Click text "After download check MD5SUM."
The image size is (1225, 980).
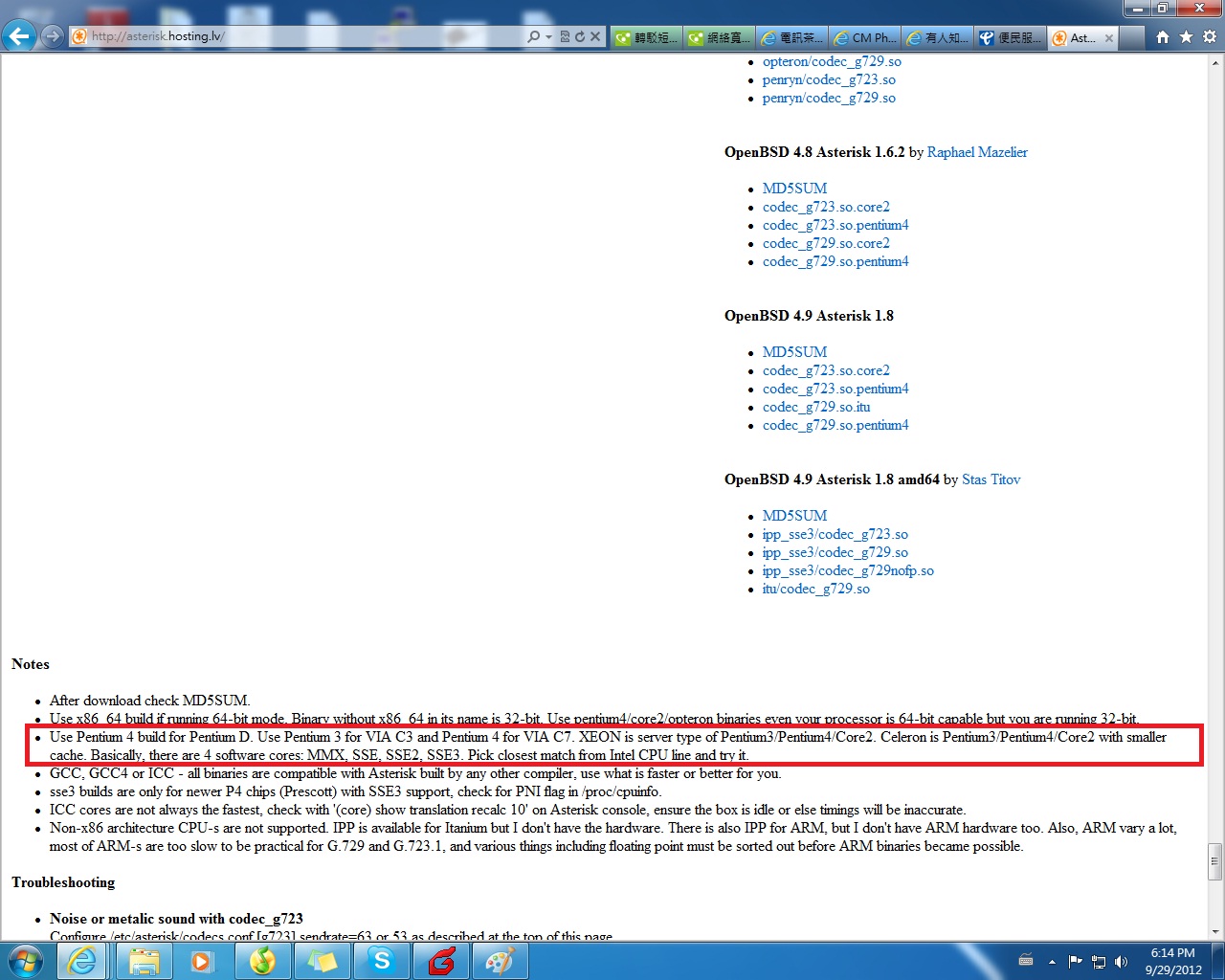150,701
